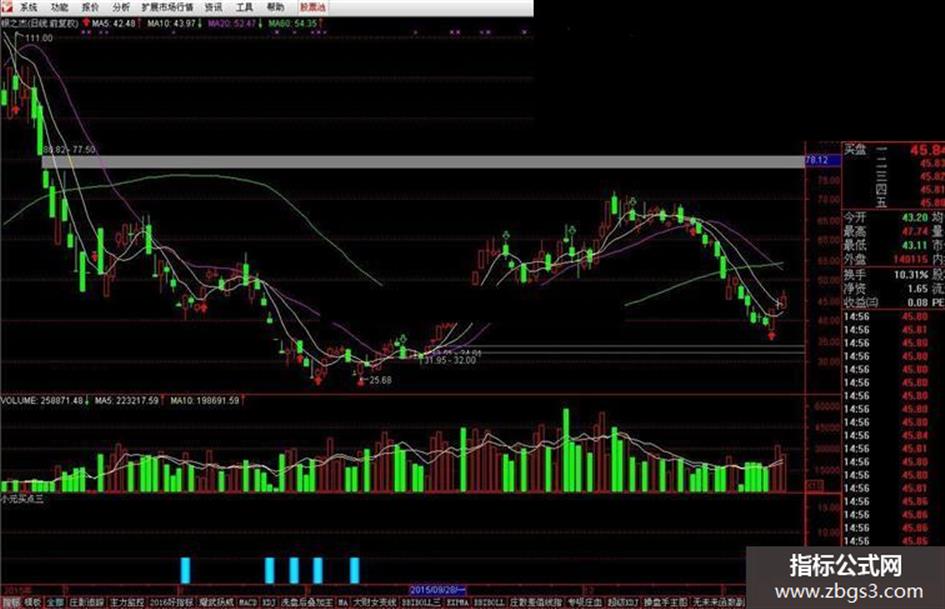Open the 帮助 menu

tap(275, 7)
